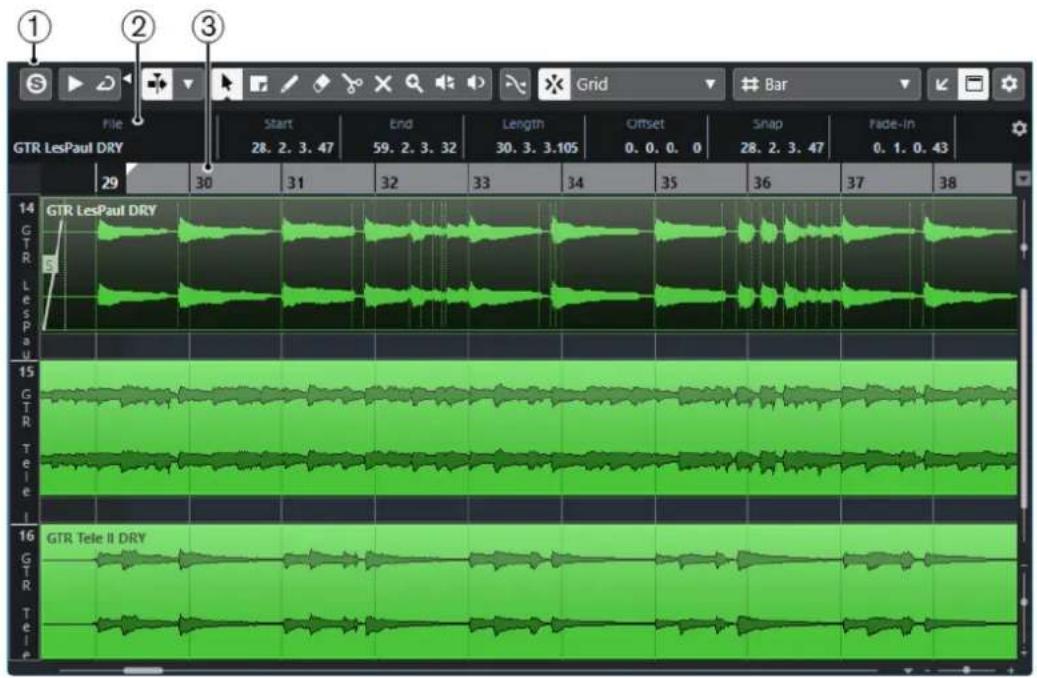Select the Split scissors tool

[x=352, y=84]
